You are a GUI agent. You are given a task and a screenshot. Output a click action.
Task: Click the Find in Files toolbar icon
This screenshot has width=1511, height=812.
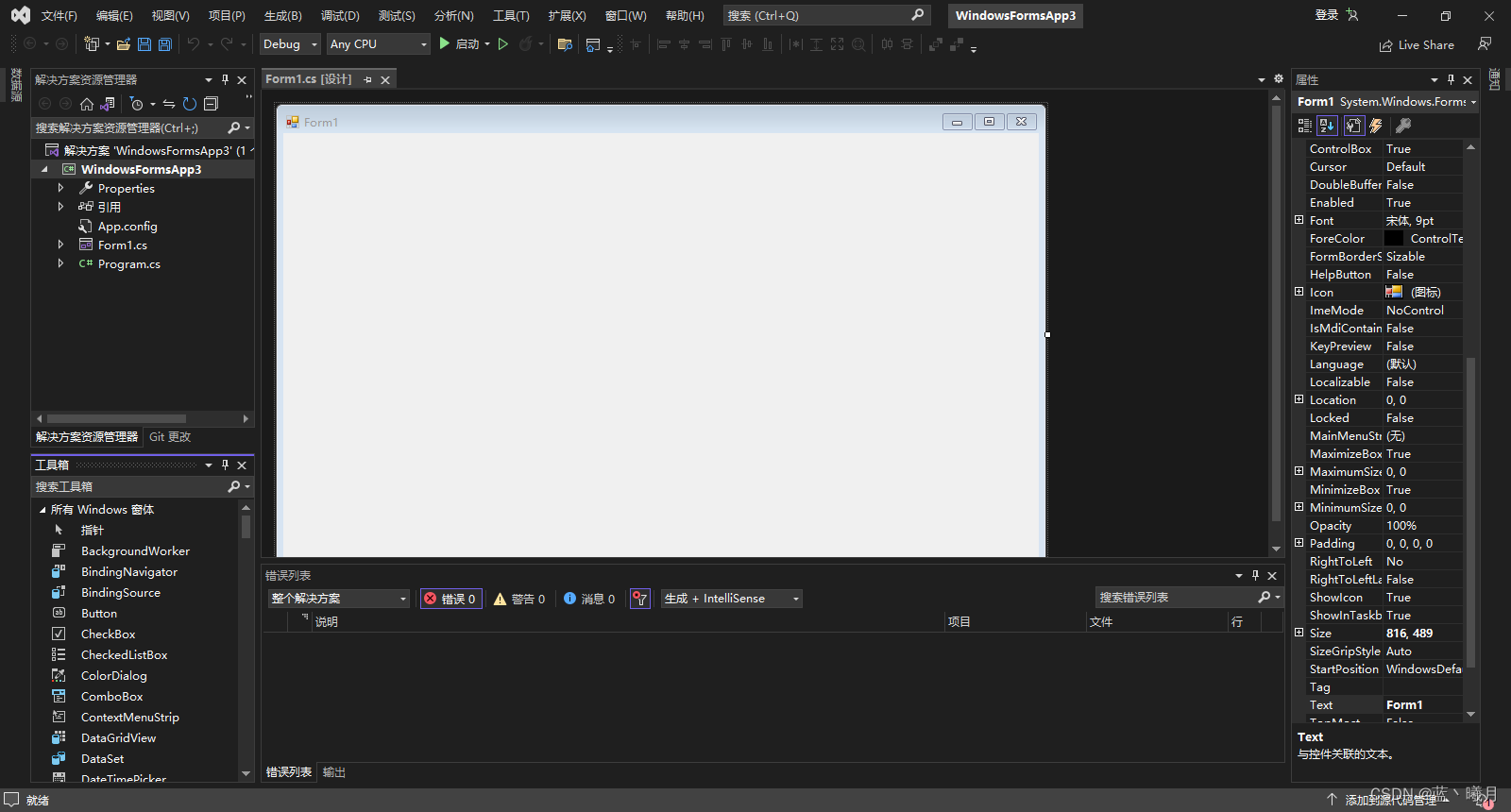[565, 44]
